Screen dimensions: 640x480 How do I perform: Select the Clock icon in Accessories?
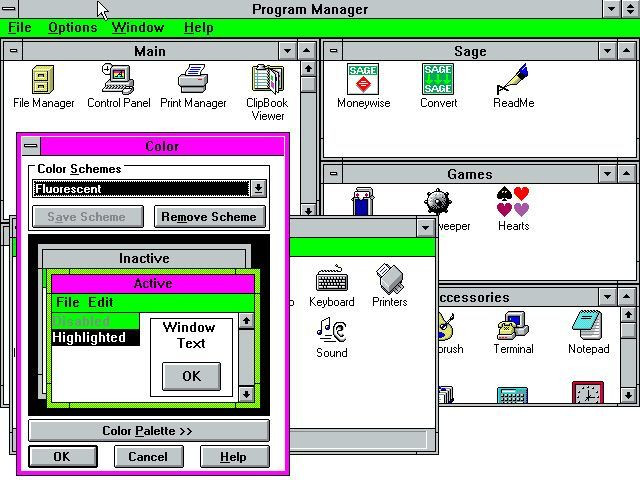click(588, 393)
